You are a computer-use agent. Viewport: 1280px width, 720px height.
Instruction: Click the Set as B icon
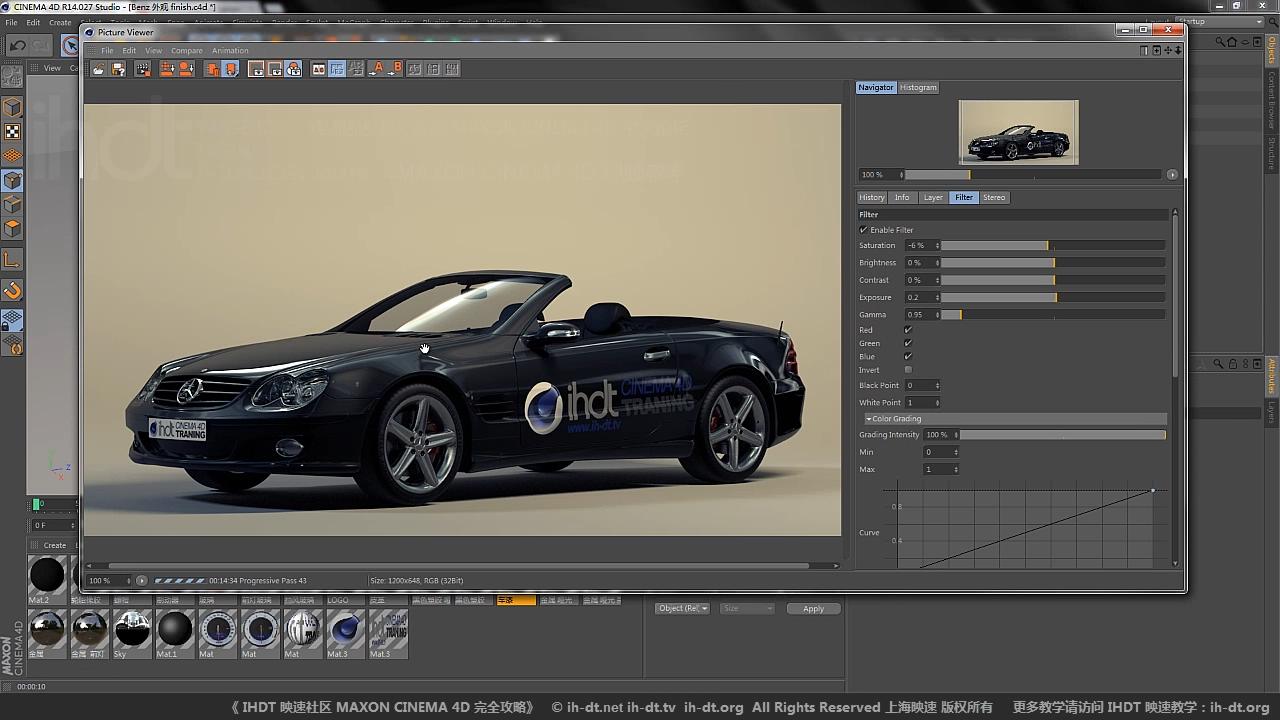tap(395, 69)
